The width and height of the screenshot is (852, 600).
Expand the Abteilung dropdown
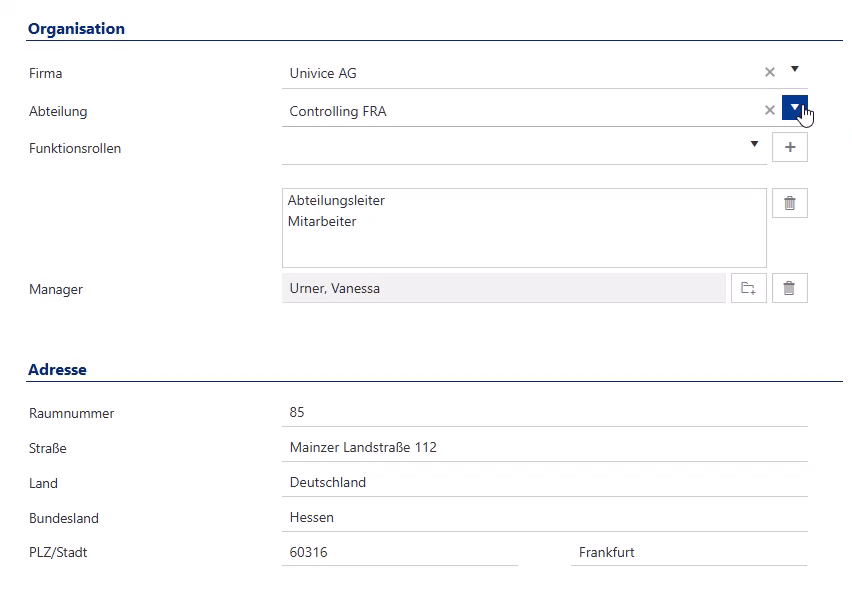click(x=794, y=108)
